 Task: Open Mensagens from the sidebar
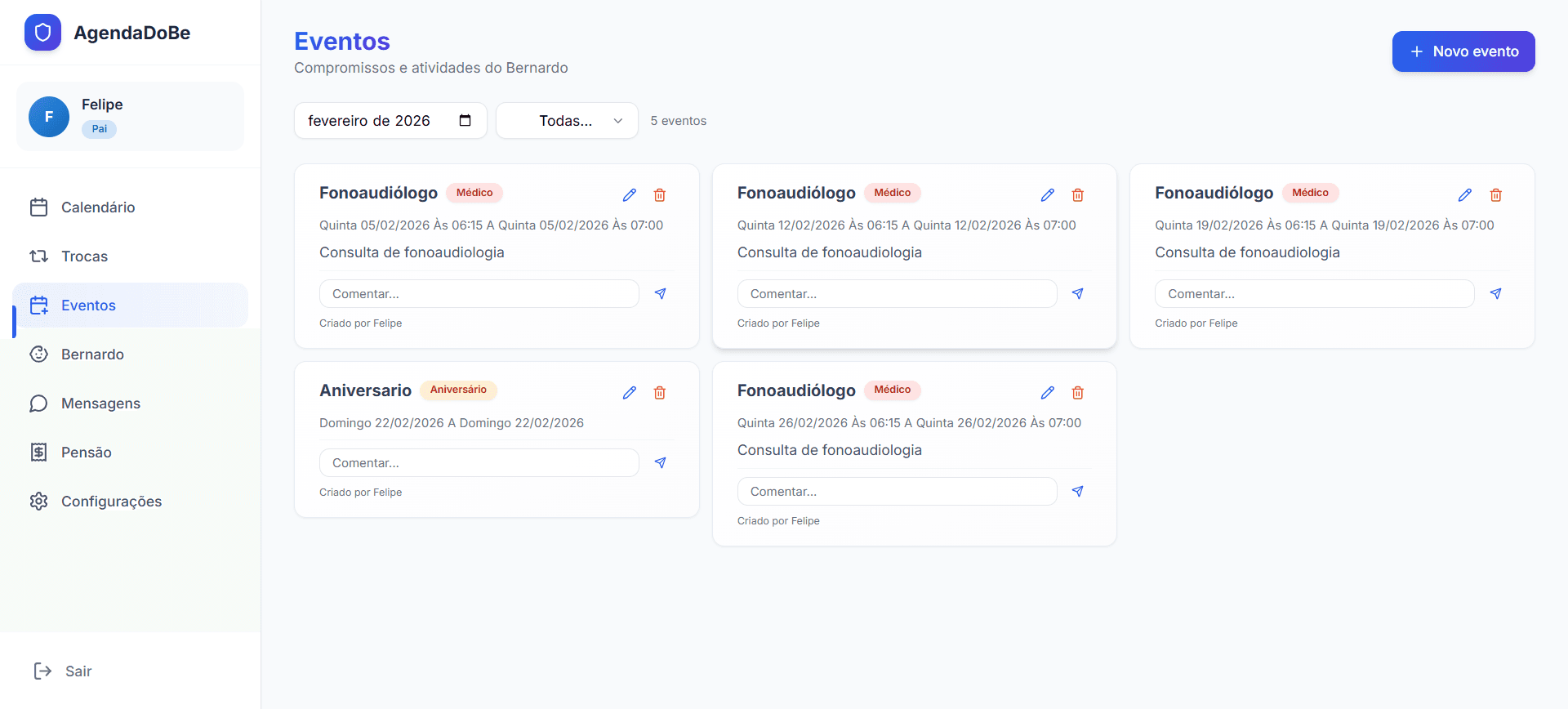(x=100, y=404)
